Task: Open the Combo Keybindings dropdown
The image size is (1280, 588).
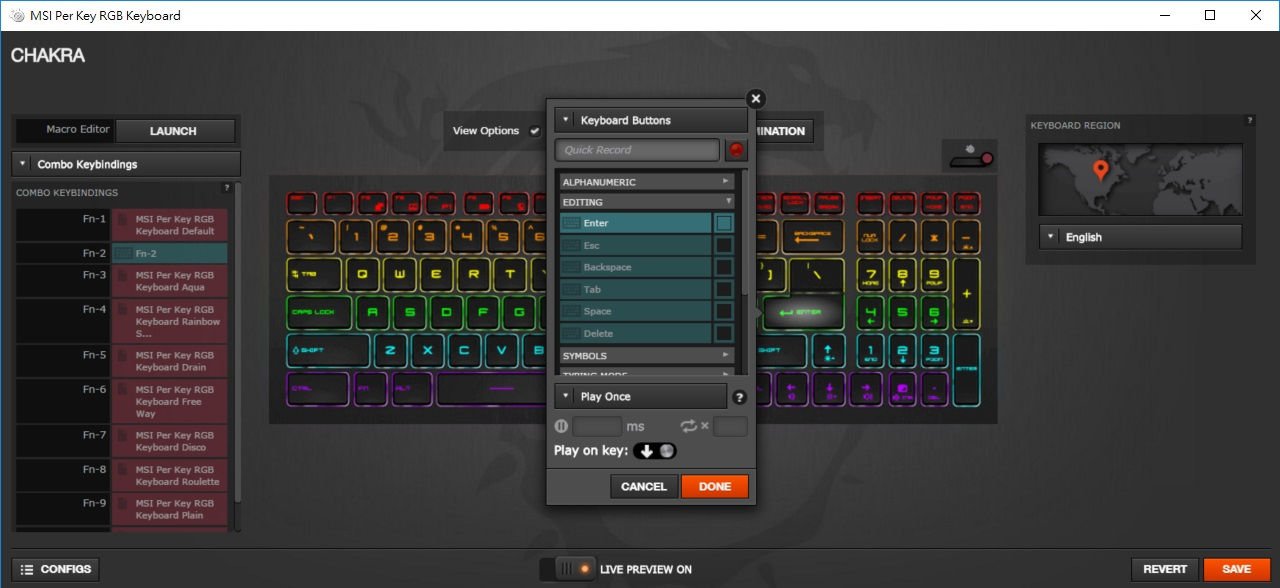Action: pos(126,164)
